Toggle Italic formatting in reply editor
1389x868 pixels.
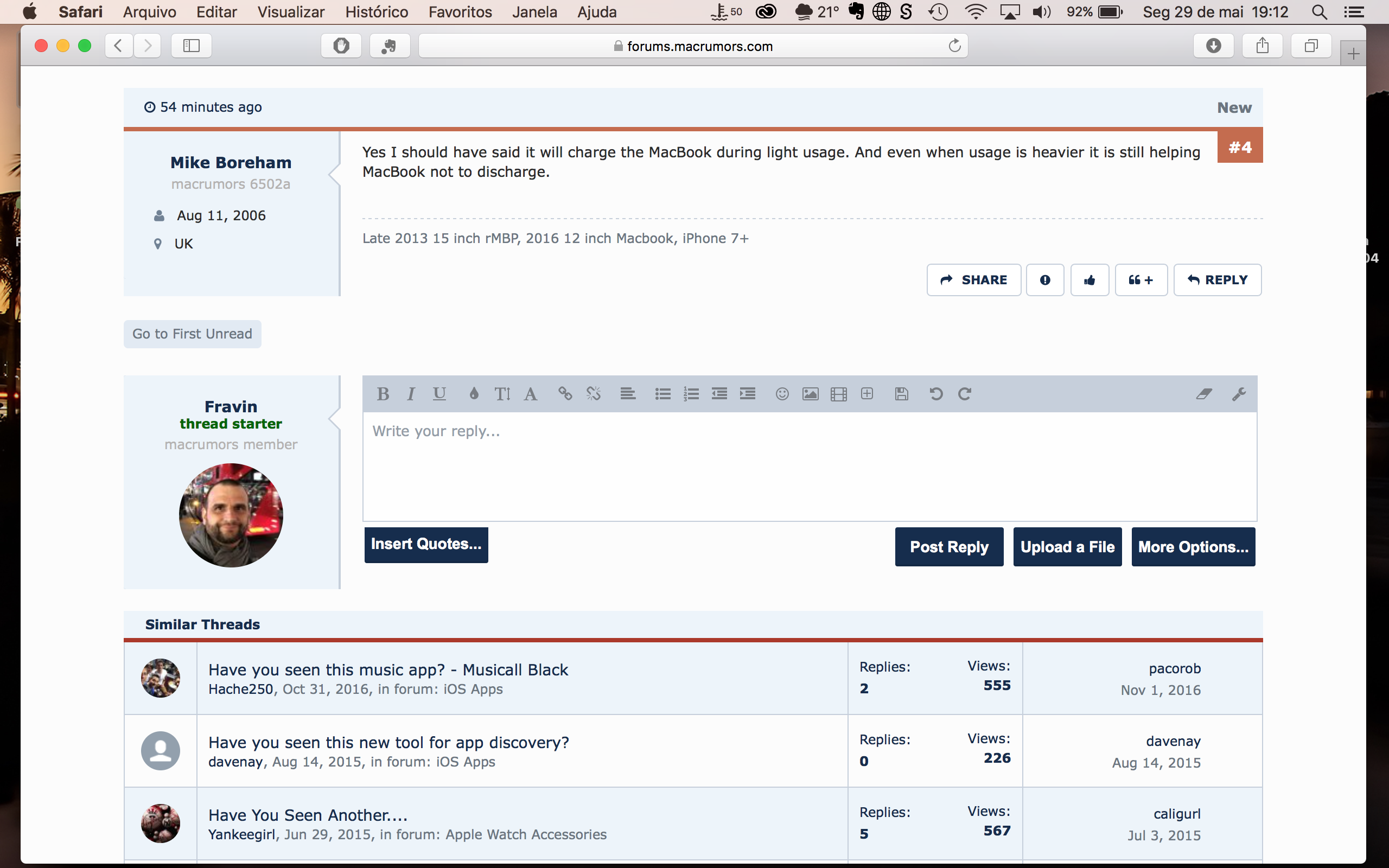(x=411, y=394)
